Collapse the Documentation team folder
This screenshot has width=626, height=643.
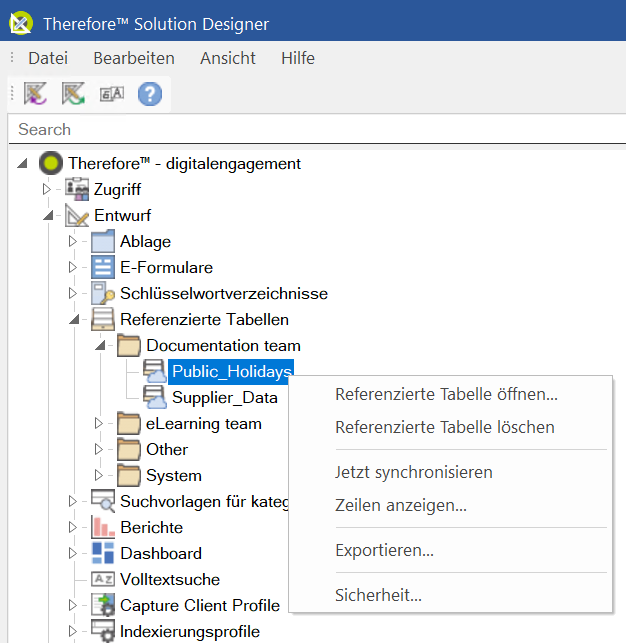click(x=100, y=345)
